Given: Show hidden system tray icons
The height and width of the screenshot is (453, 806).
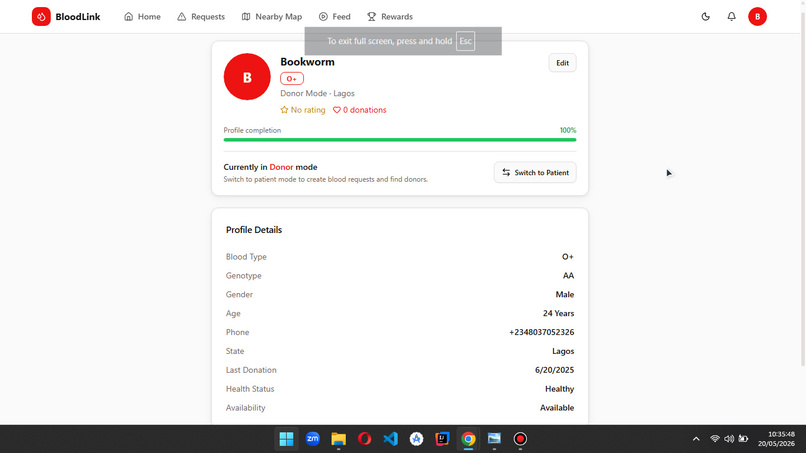Looking at the screenshot, I should (696, 439).
